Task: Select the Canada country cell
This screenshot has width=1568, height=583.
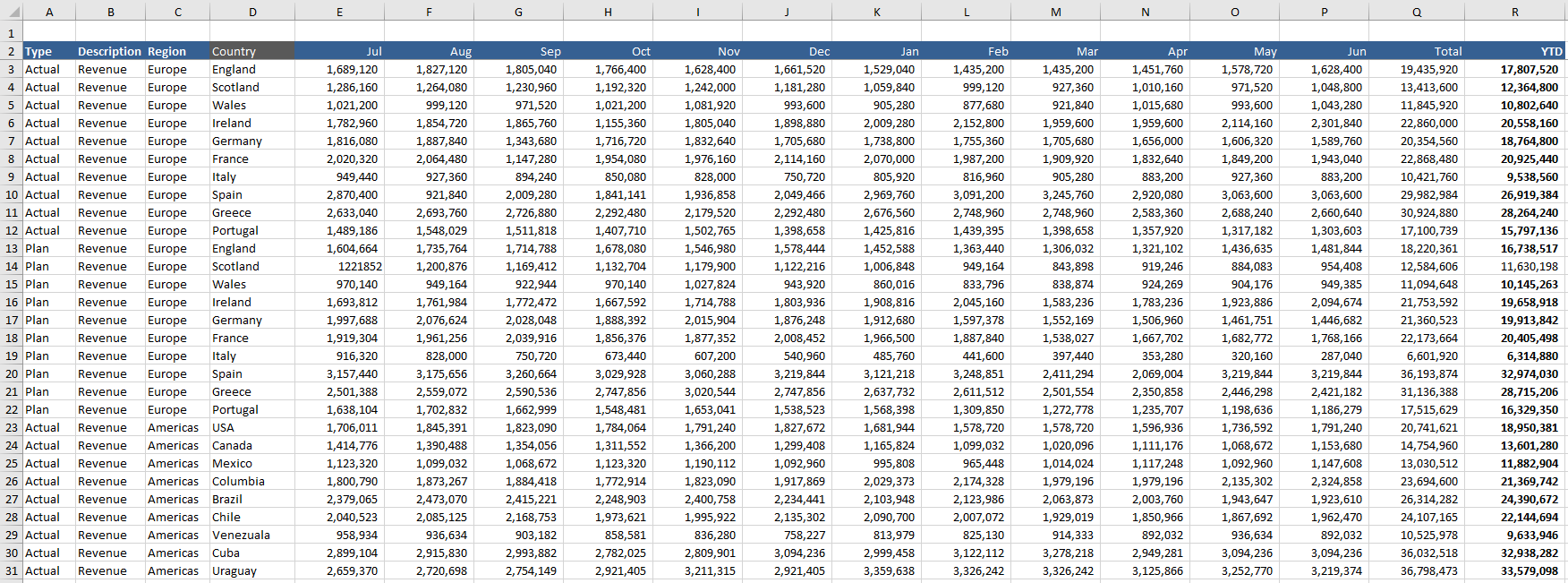Action: [x=252, y=445]
